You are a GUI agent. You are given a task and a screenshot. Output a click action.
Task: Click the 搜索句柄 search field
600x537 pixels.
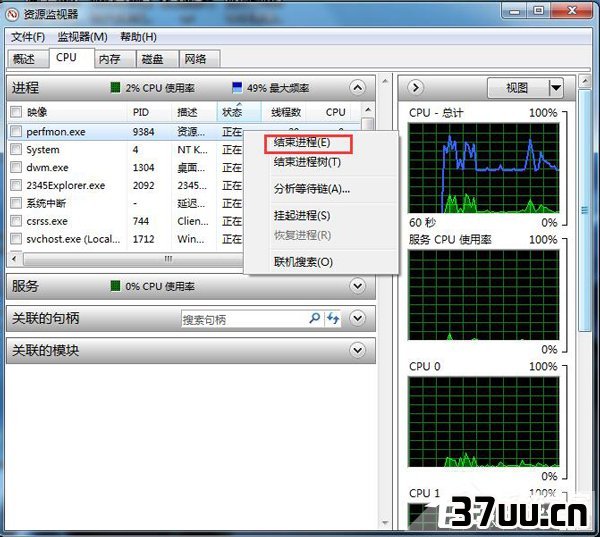tap(244, 318)
